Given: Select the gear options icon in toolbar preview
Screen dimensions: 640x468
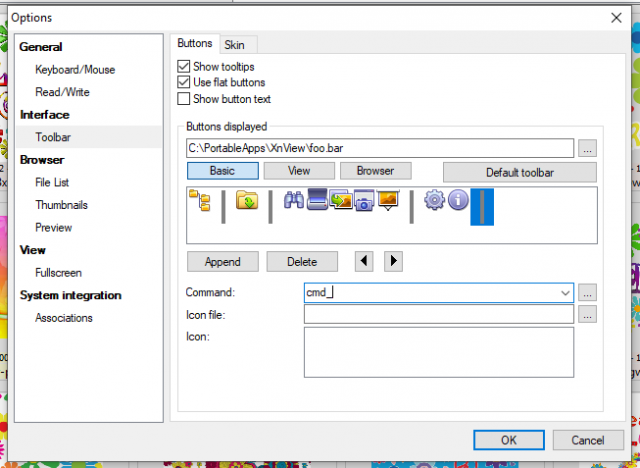Looking at the screenshot, I should point(434,200).
